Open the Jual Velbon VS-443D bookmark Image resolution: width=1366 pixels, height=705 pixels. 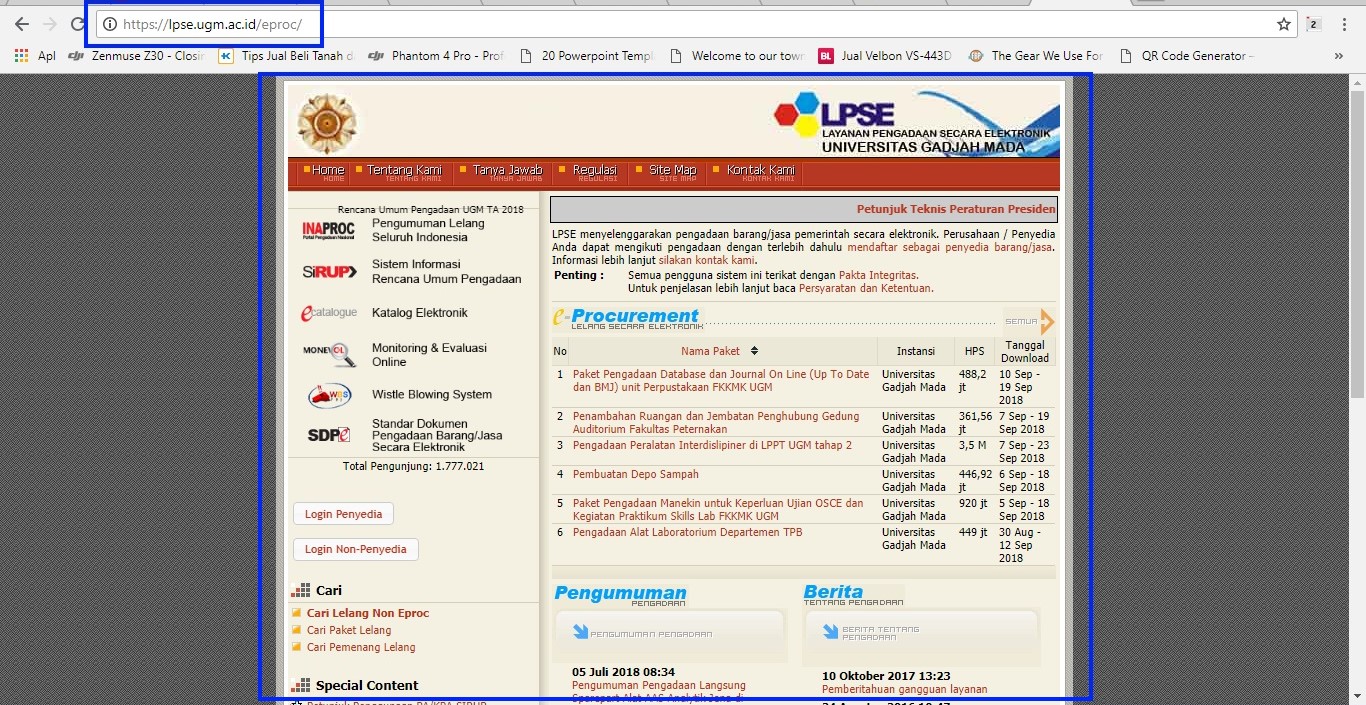click(885, 56)
